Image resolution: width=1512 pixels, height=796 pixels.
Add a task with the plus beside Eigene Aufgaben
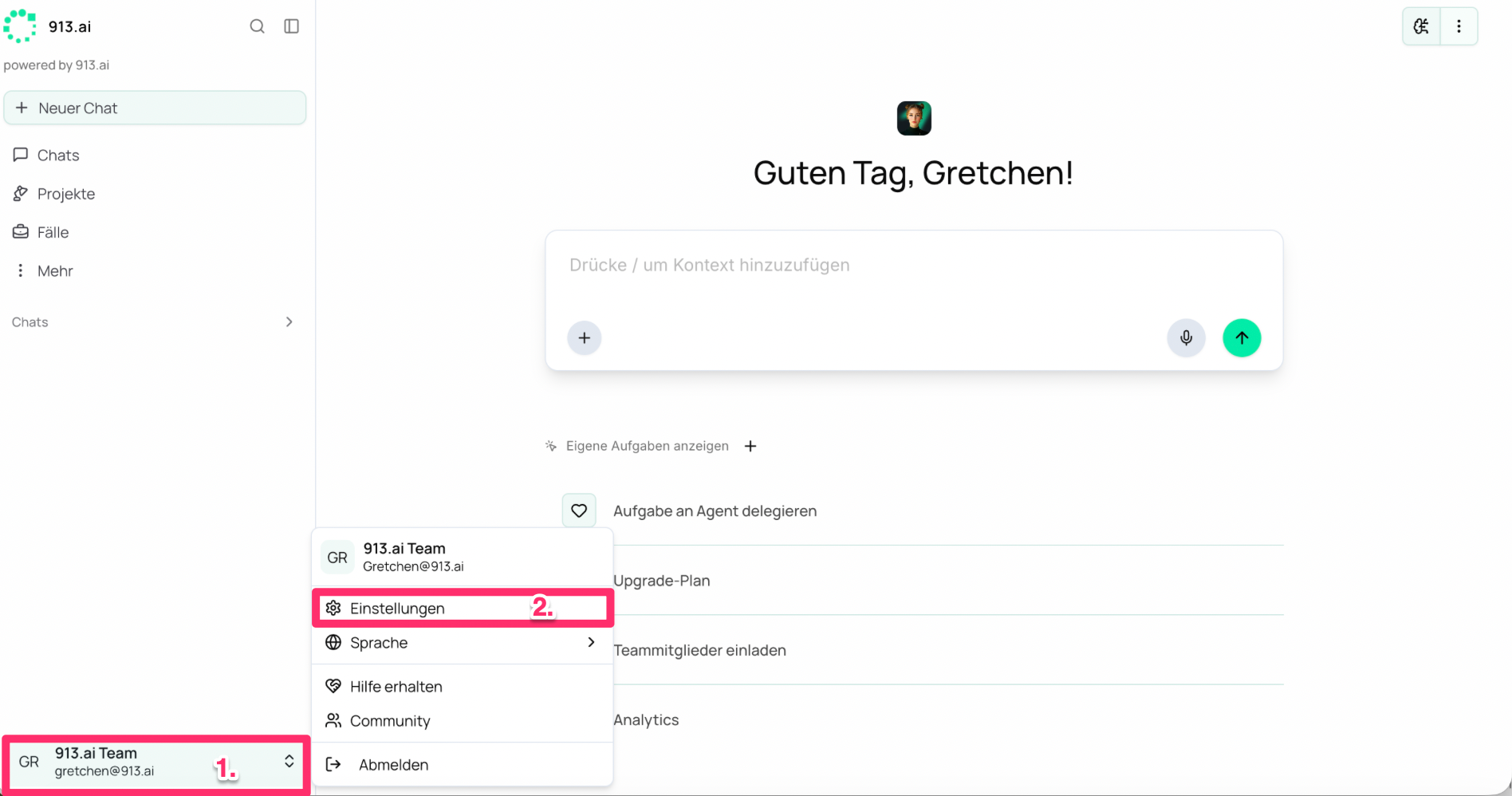(750, 446)
